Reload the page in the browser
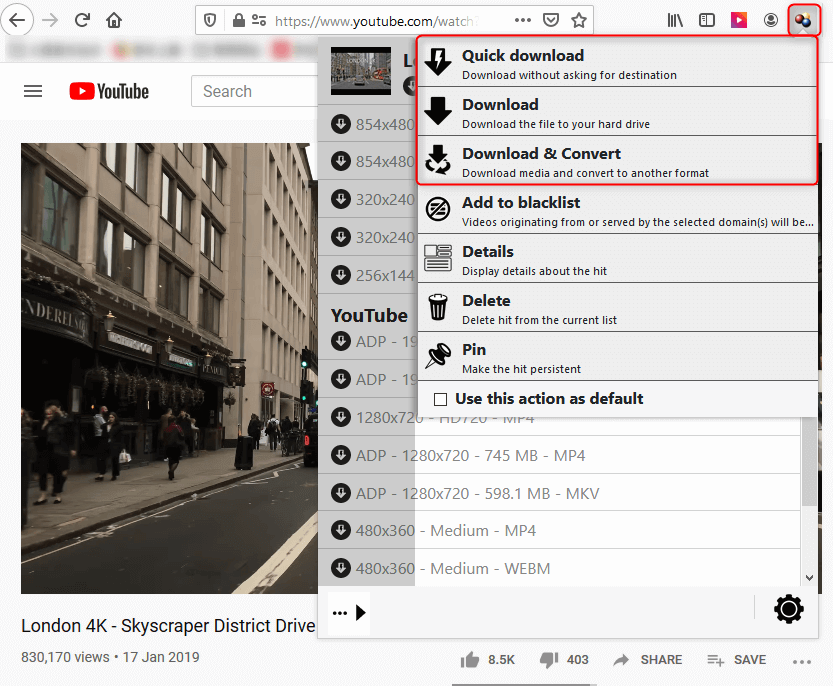 82,20
